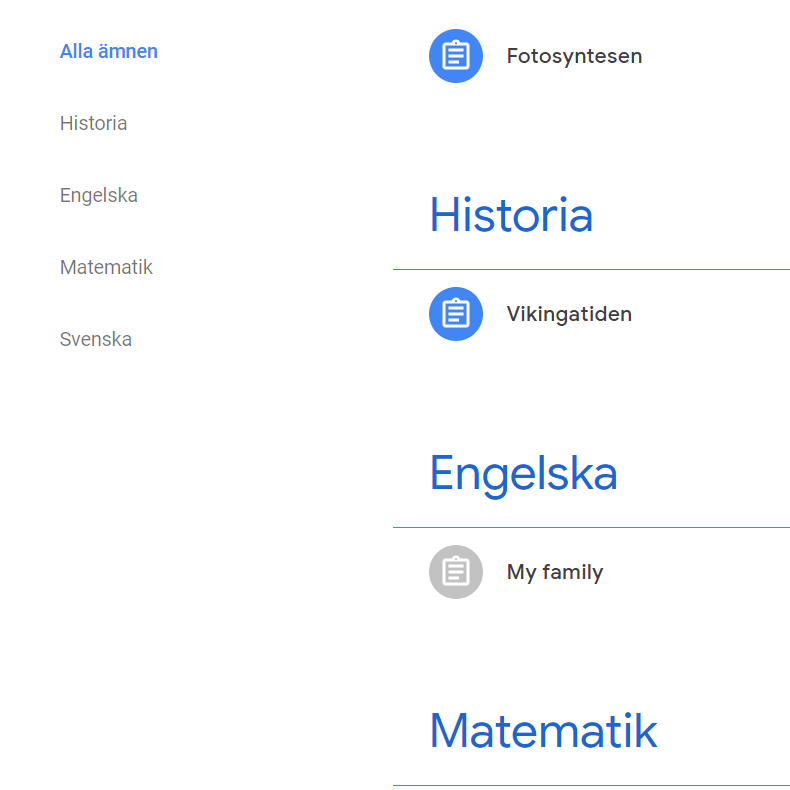This screenshot has height=790, width=790.
Task: Click the divider line below Engelska heading
Action: [591, 527]
